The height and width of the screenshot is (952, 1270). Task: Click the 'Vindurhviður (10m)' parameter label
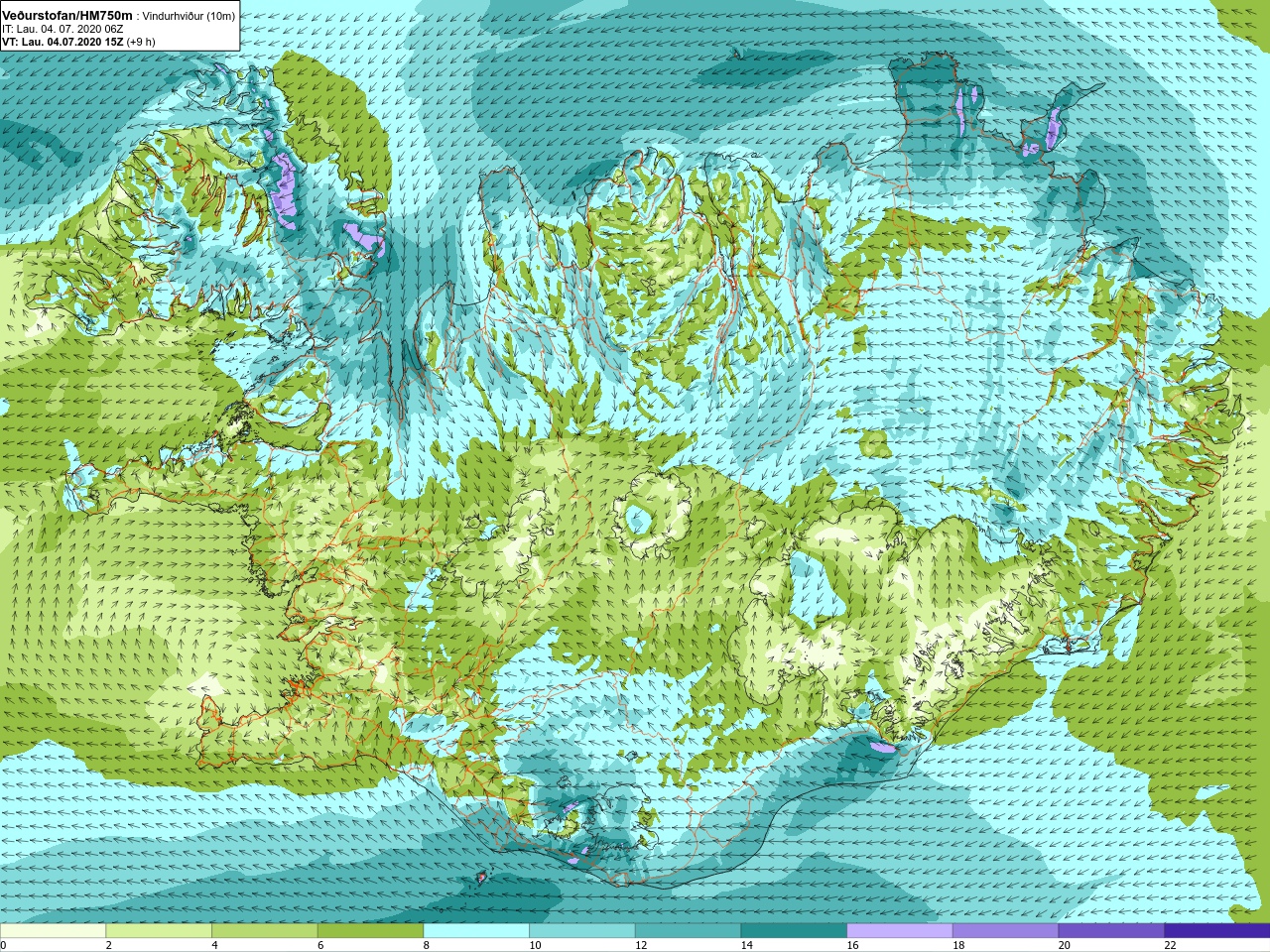[190, 16]
